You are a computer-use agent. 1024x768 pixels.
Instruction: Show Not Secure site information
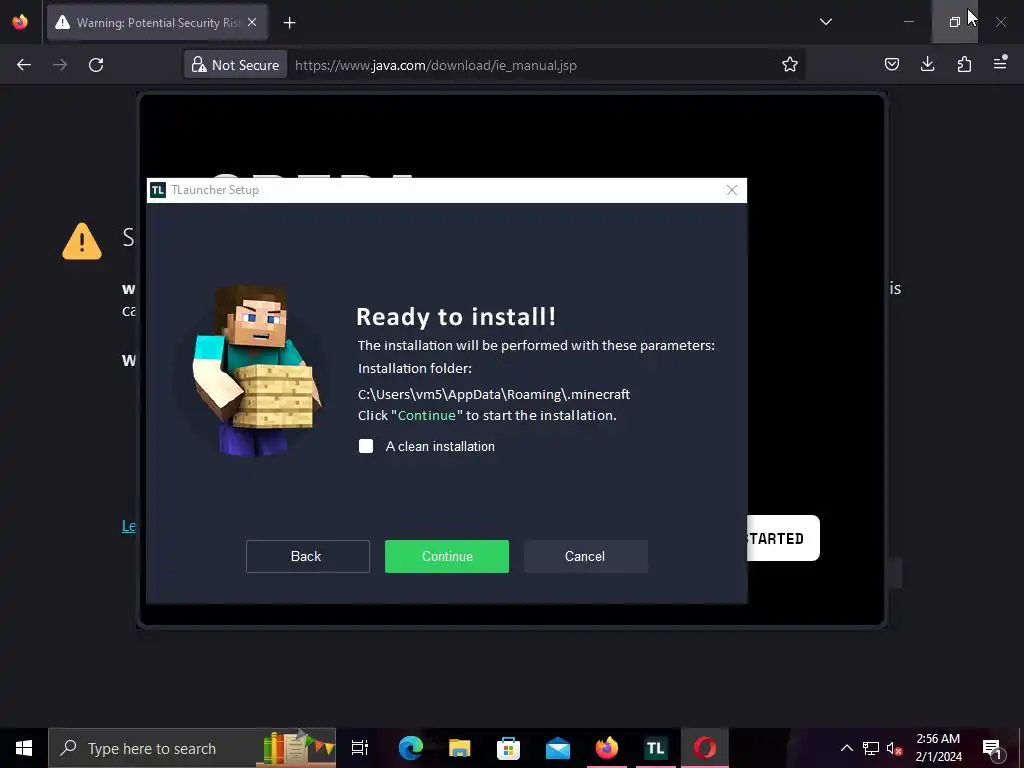(x=235, y=65)
